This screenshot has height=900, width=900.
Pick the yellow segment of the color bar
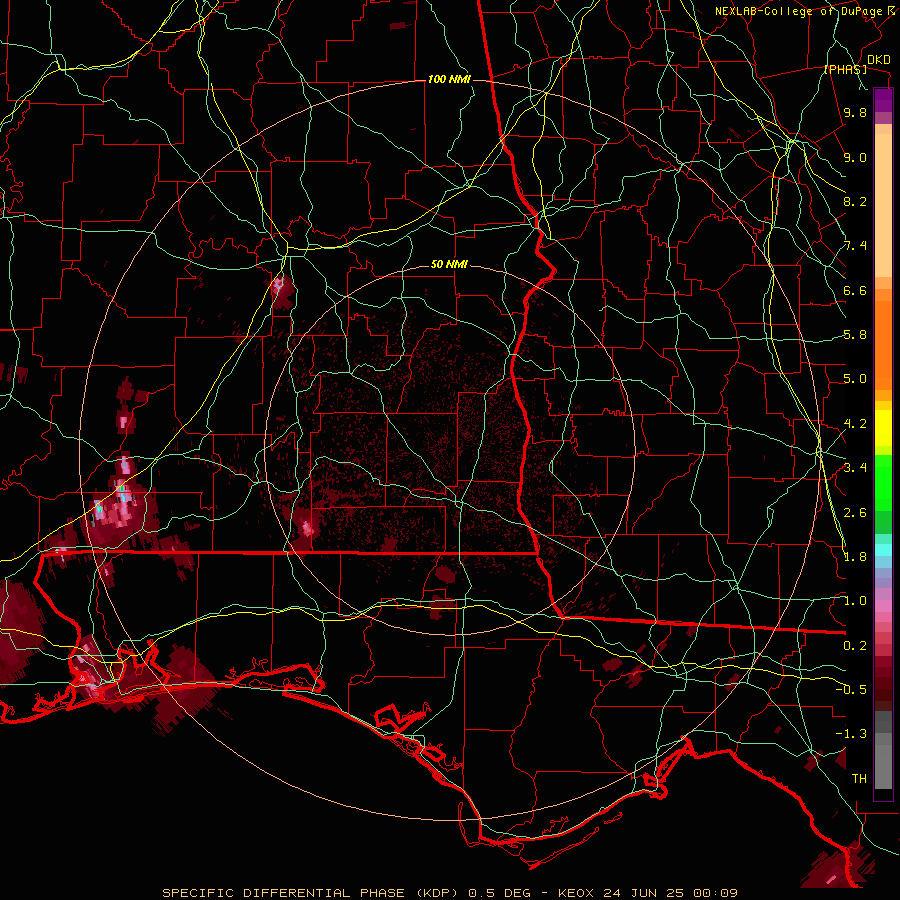click(883, 428)
